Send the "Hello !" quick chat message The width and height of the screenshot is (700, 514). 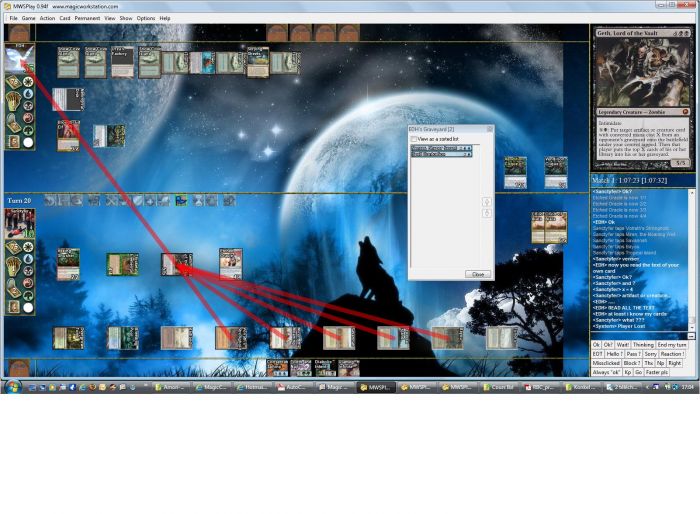point(614,354)
